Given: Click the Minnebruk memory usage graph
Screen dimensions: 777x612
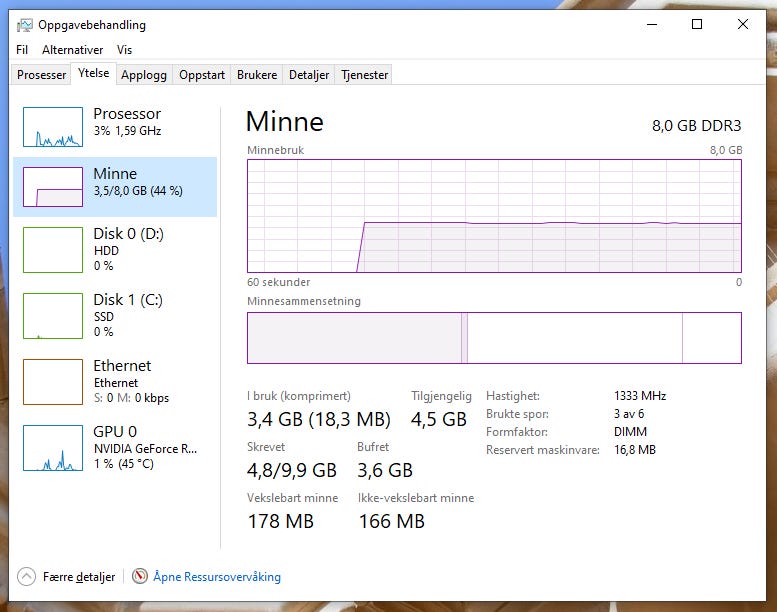Looking at the screenshot, I should pos(494,216).
